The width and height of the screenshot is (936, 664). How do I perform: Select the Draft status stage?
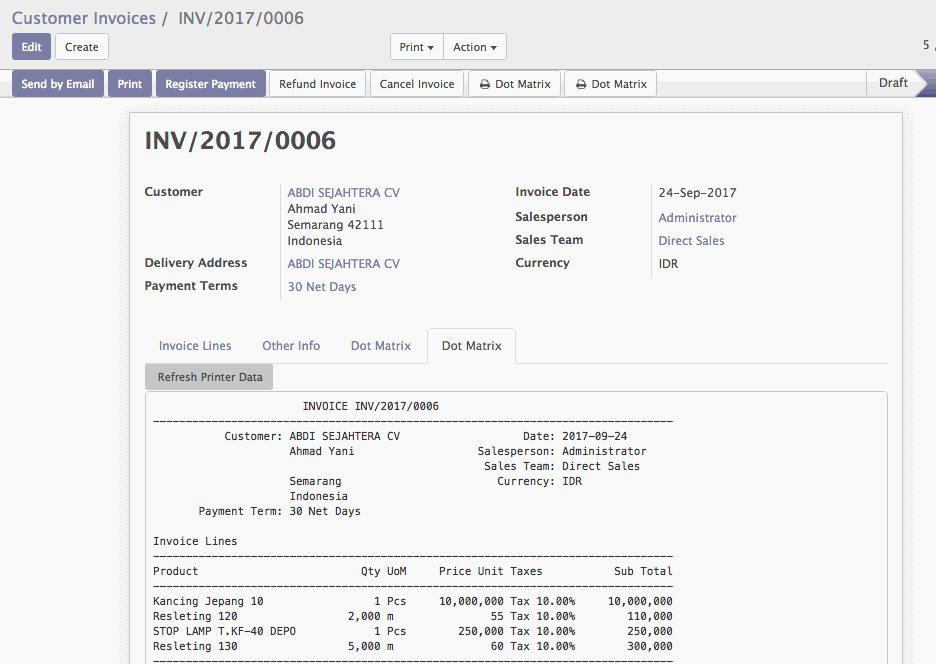pos(893,83)
